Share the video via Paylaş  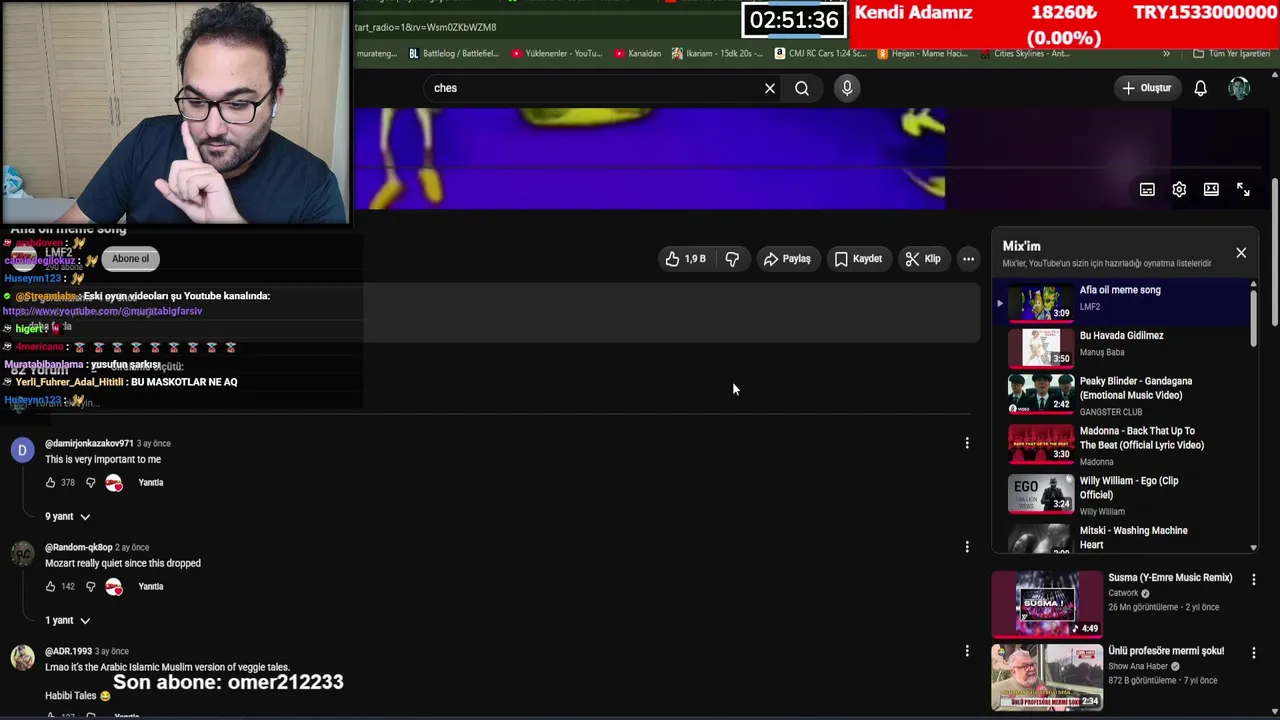pos(787,259)
